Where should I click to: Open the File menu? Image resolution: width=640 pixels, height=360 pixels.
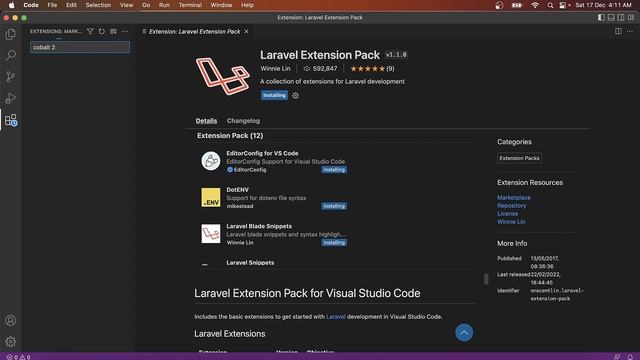click(x=52, y=5)
